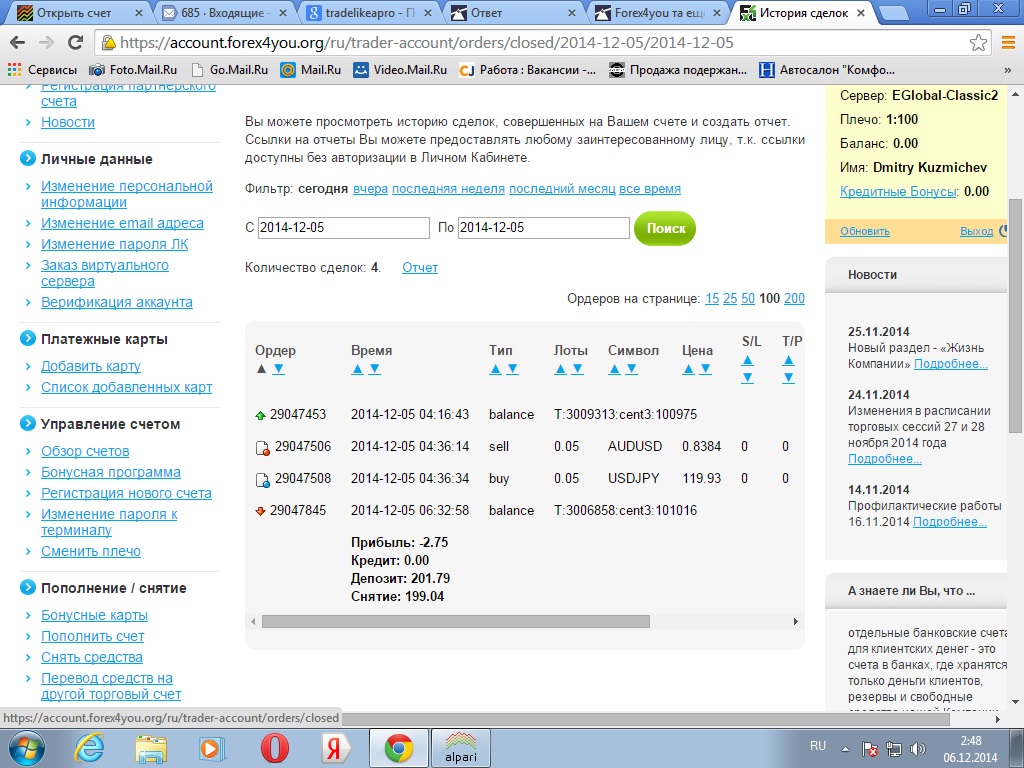Click the С start date field
1024x768 pixels.
tap(344, 227)
